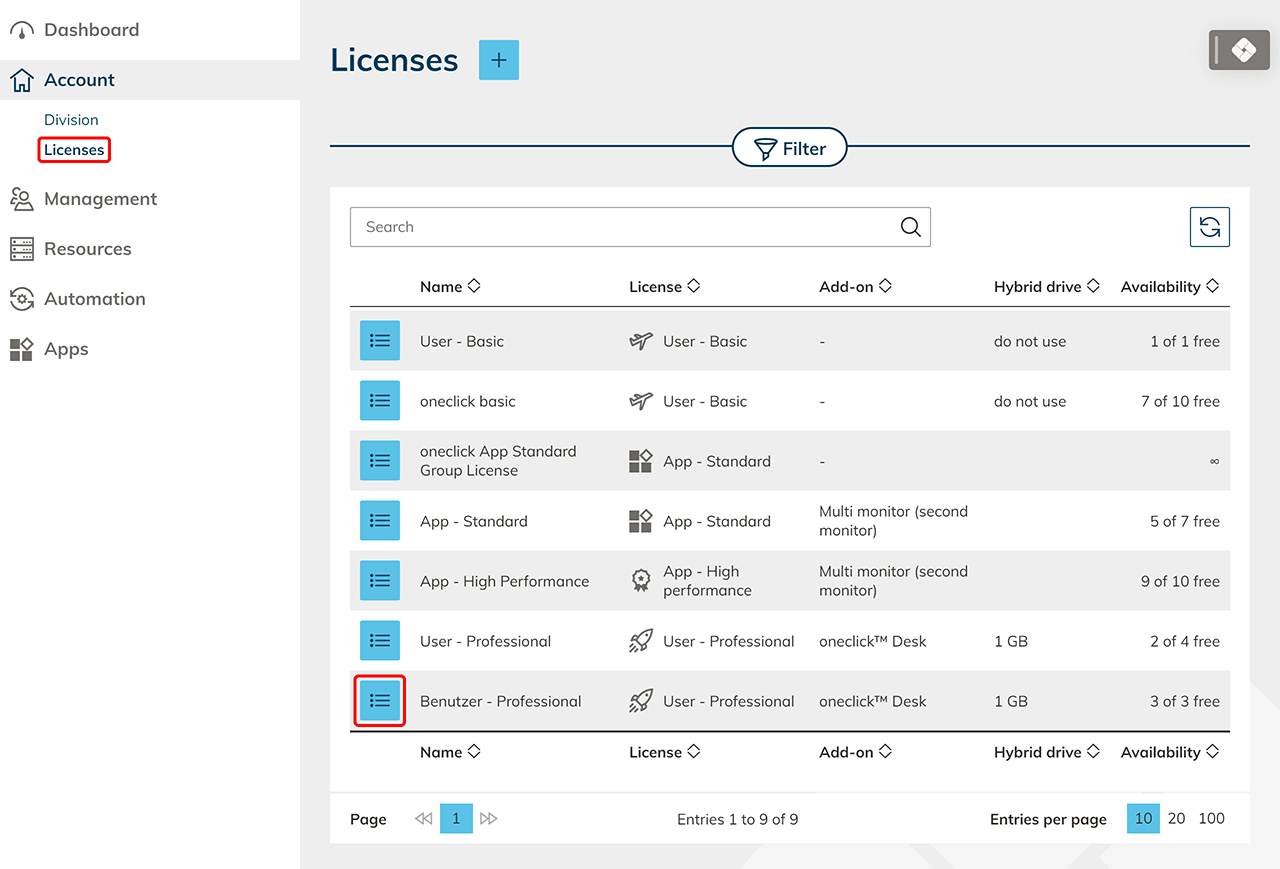
Task: Click the plus icon to add a license
Action: click(x=499, y=60)
